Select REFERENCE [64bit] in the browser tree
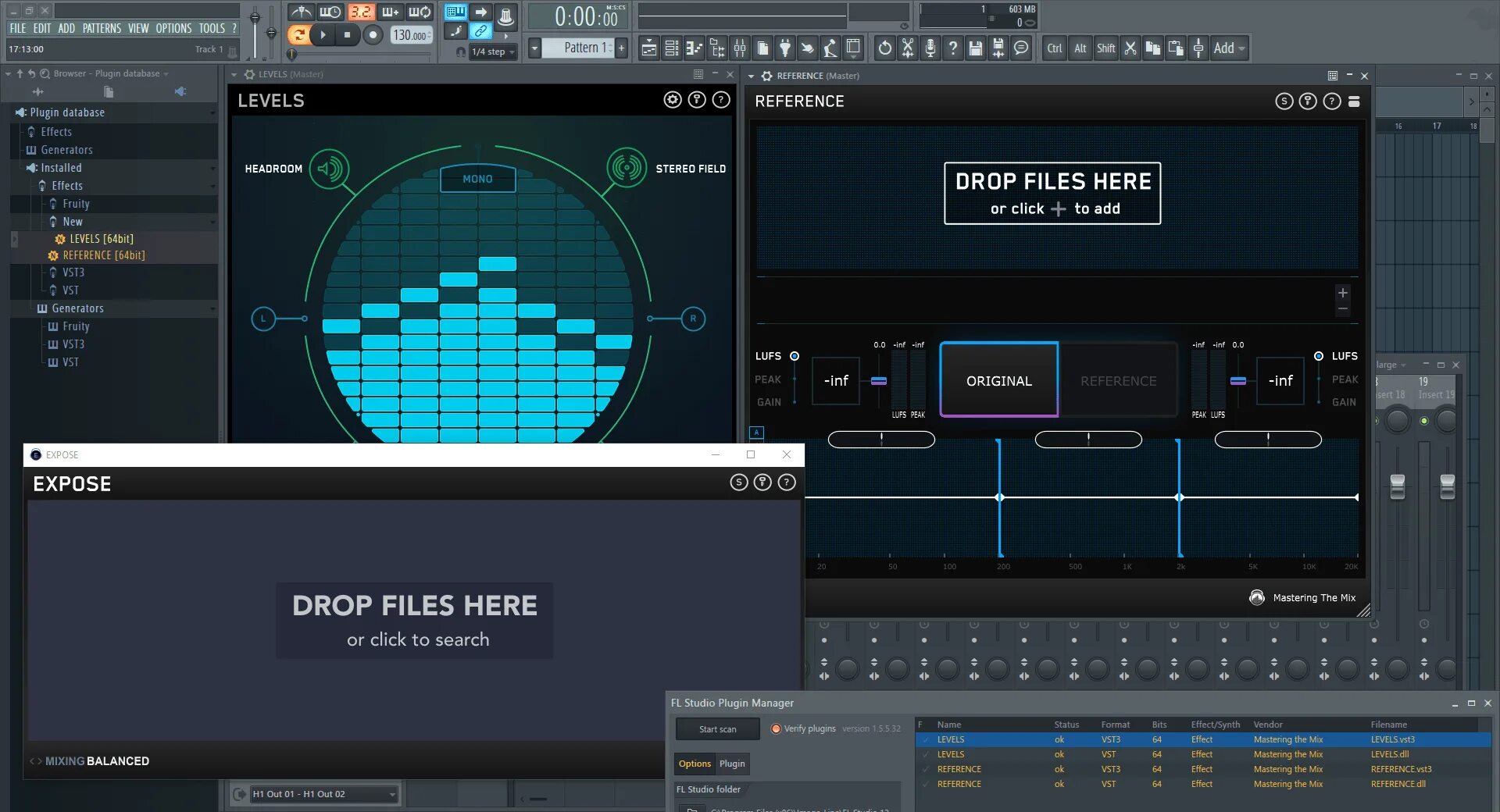Image resolution: width=1500 pixels, height=812 pixels. pyautogui.click(x=104, y=255)
